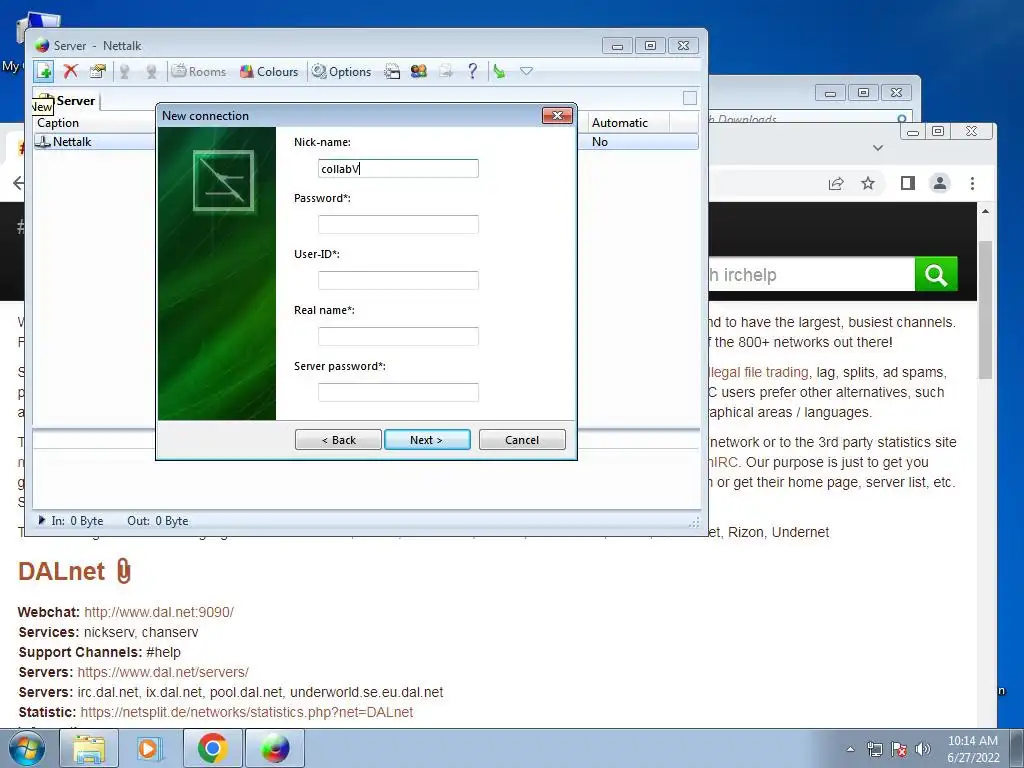Click the Next button in the dialog
The height and width of the screenshot is (768, 1024).
(x=427, y=440)
